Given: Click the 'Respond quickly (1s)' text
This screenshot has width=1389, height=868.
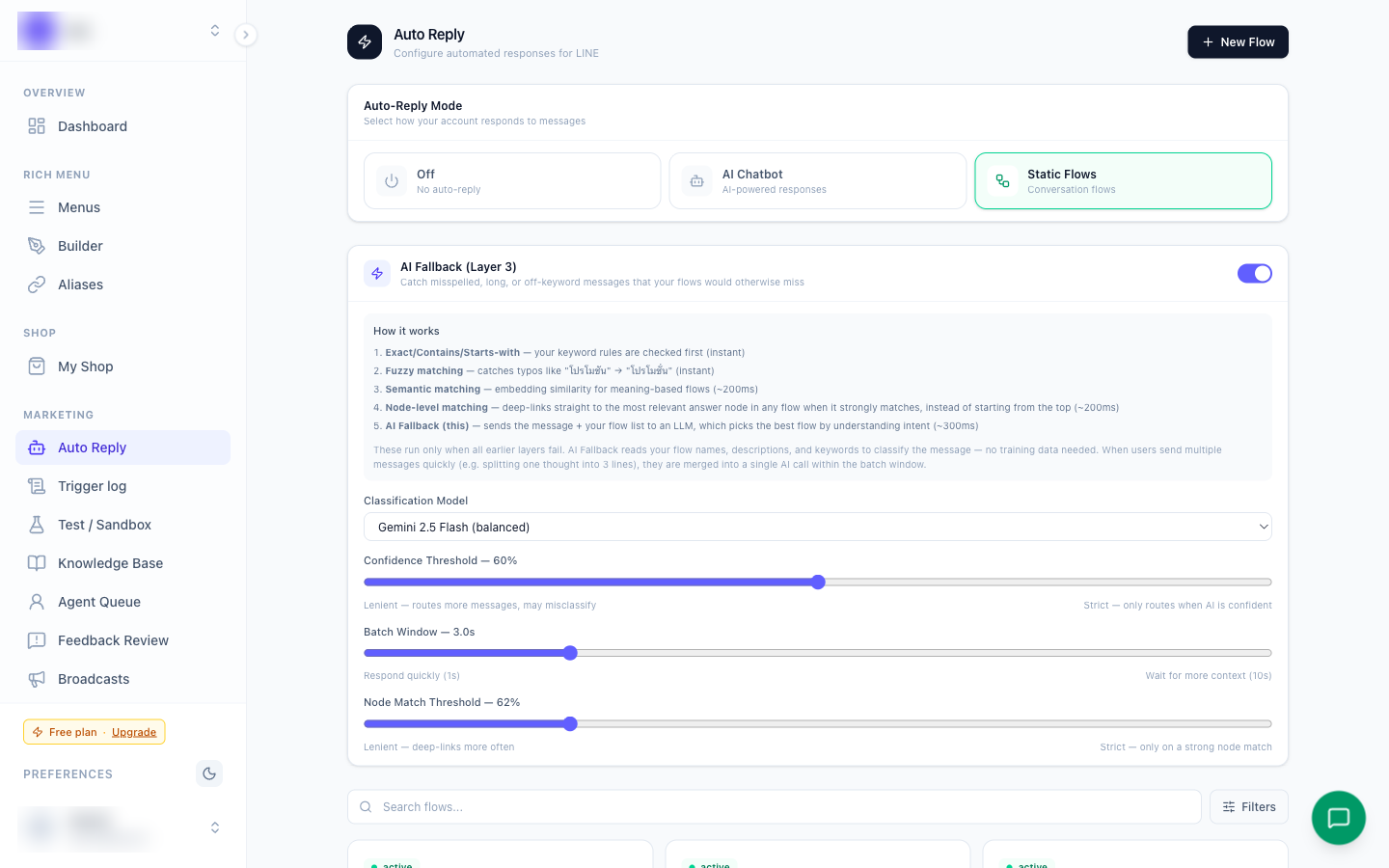Looking at the screenshot, I should [x=412, y=676].
